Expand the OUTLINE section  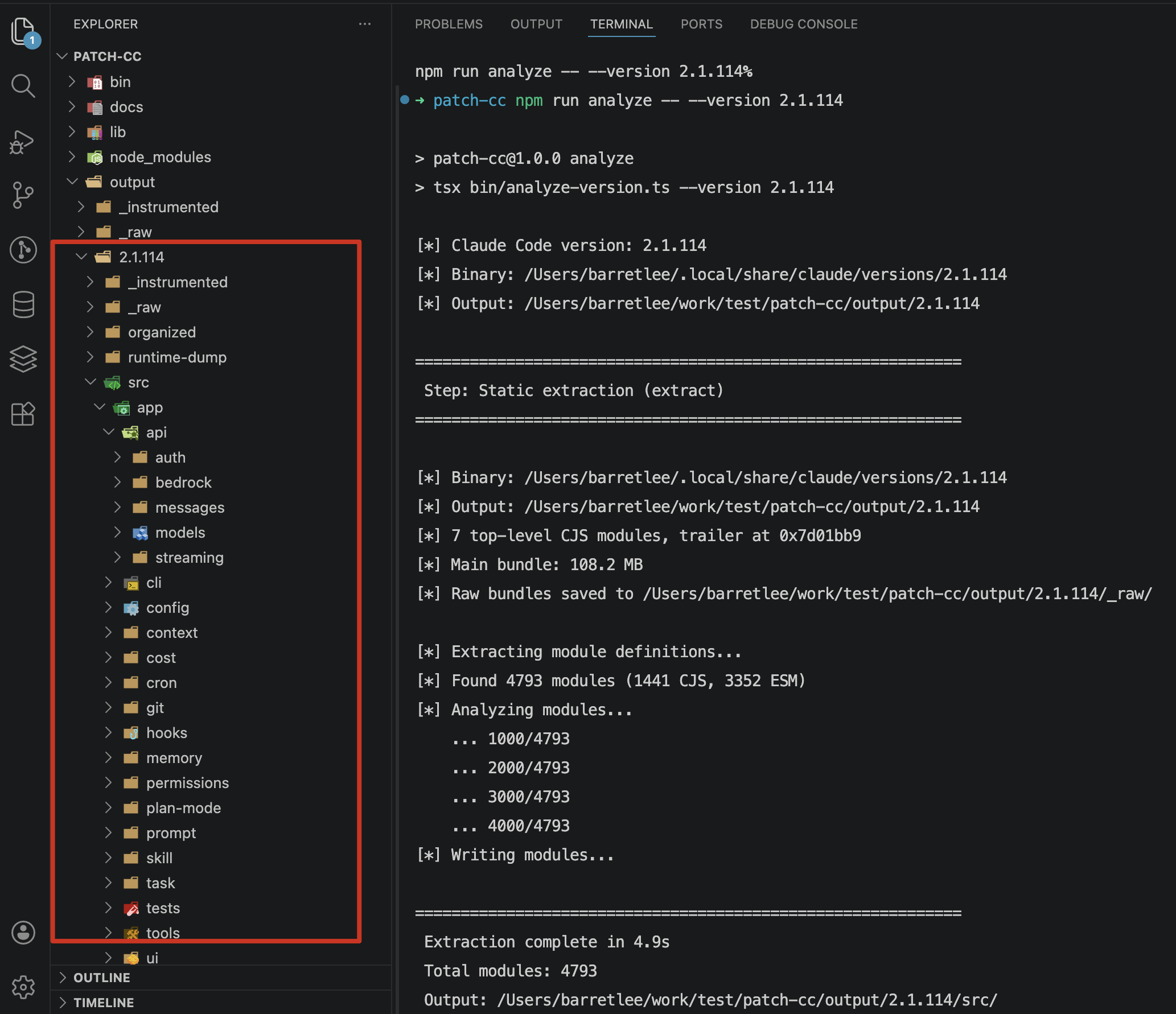pyautogui.click(x=101, y=978)
